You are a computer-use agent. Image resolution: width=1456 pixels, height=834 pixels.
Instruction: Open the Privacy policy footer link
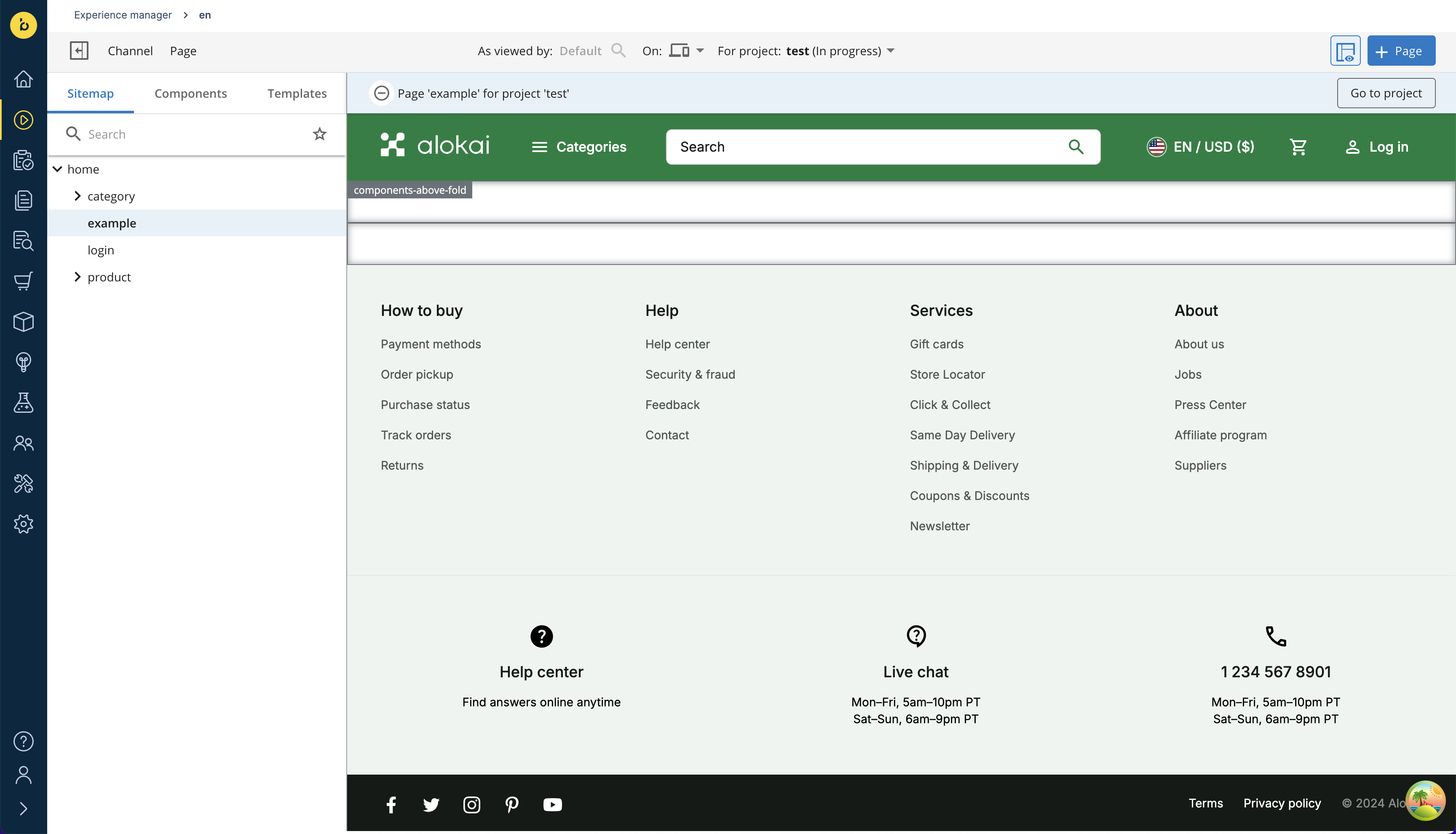click(1282, 803)
